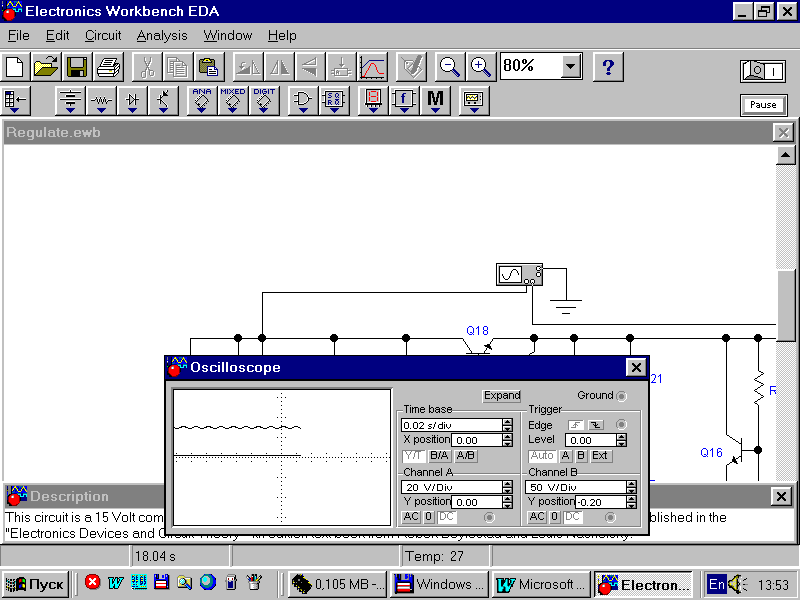Screen dimensions: 800x600
Task: Open the Transistors parts bin
Action: click(x=163, y=101)
